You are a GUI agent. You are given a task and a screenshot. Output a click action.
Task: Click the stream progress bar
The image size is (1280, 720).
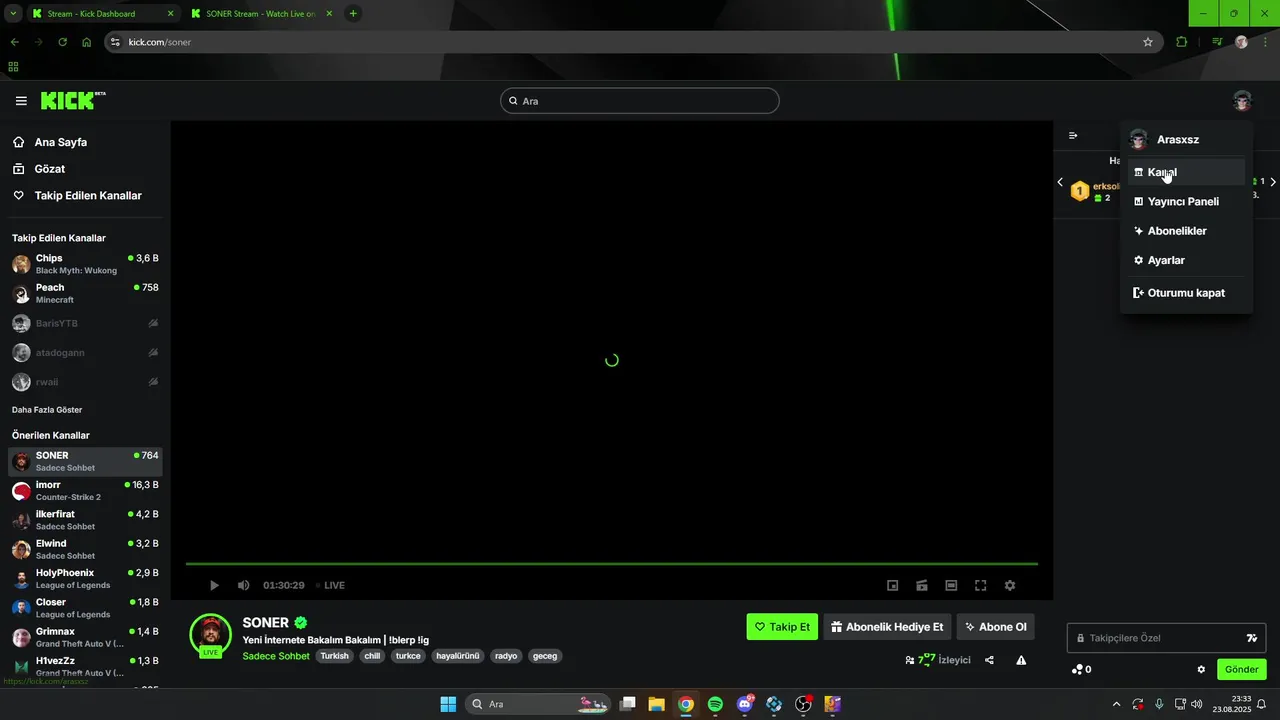(611, 564)
